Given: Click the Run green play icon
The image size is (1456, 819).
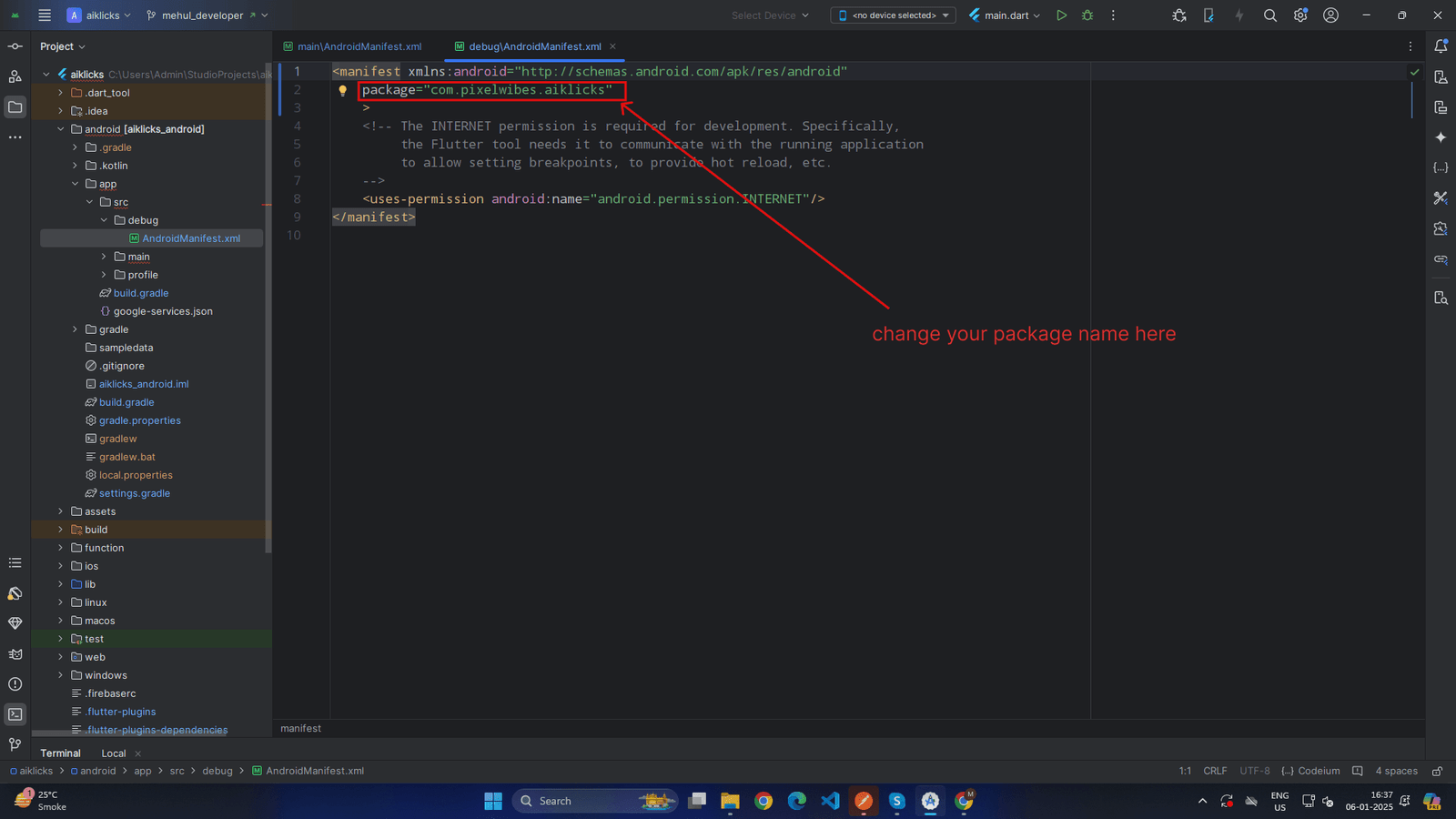Looking at the screenshot, I should tap(1061, 15).
